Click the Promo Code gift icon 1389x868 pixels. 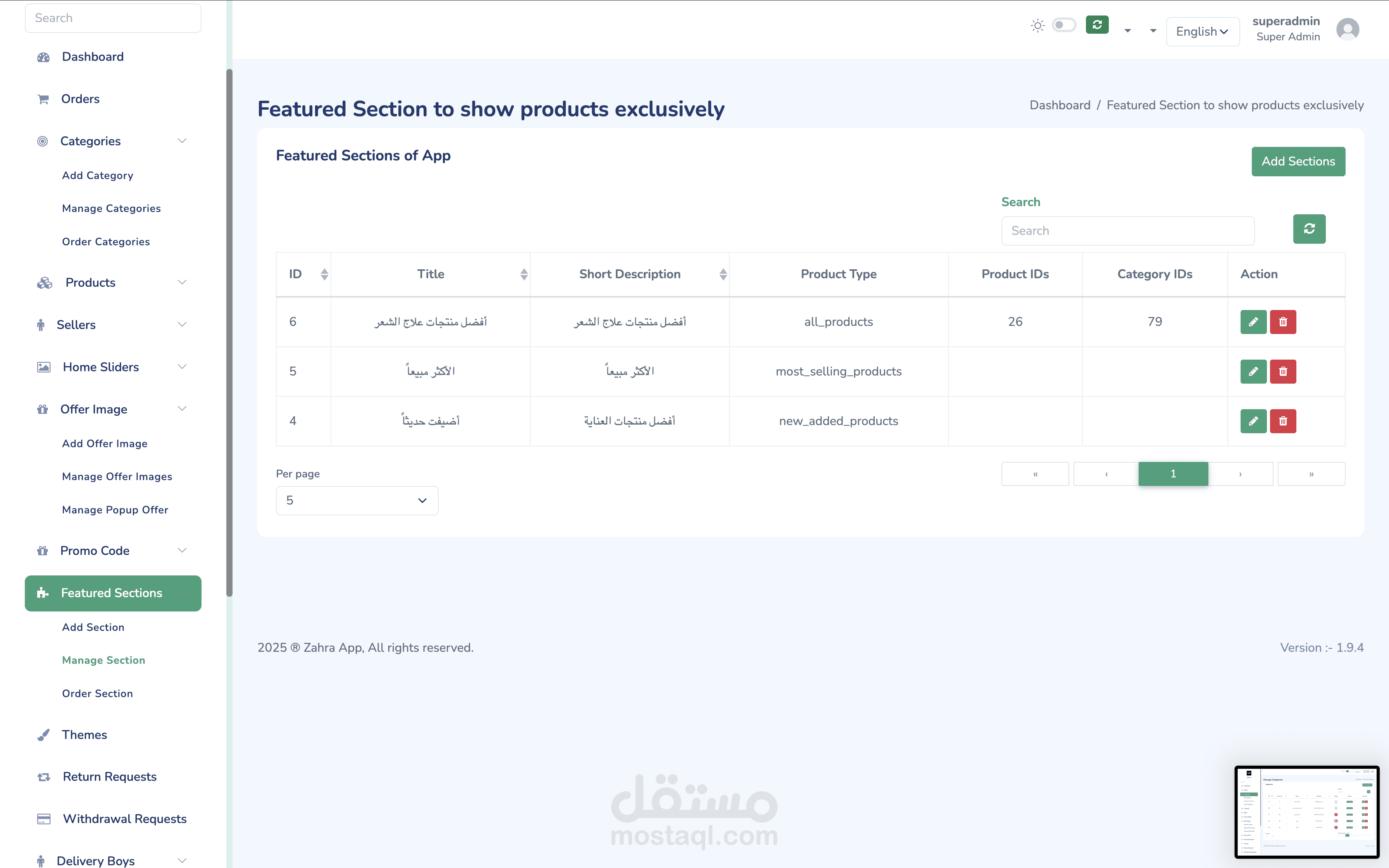tap(43, 551)
